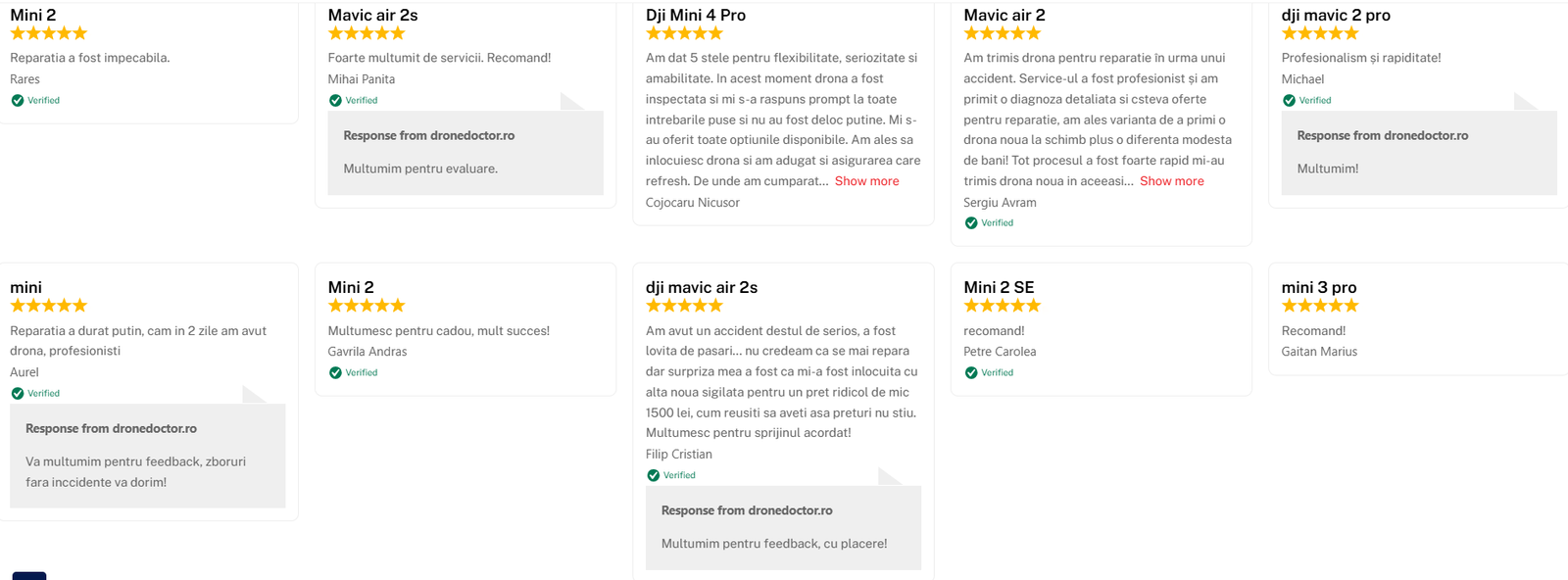Expand the Dji Mini 4 Pro review with Show more
The height and width of the screenshot is (580, 1568).
click(x=866, y=181)
